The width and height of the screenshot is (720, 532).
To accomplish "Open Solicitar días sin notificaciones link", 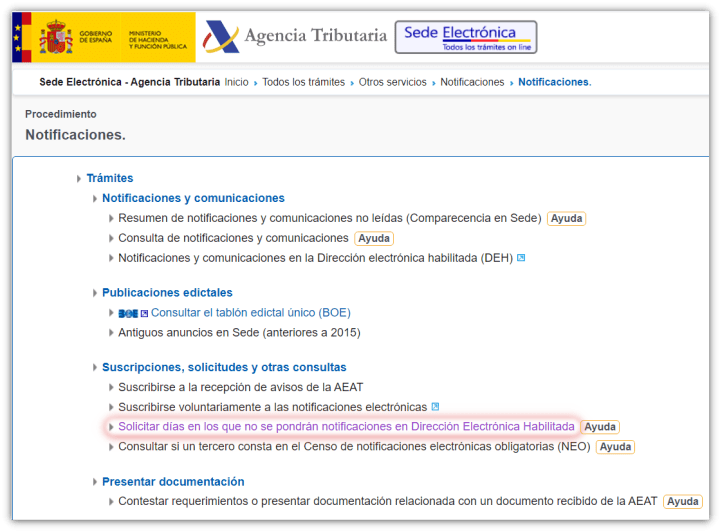I will point(346,426).
